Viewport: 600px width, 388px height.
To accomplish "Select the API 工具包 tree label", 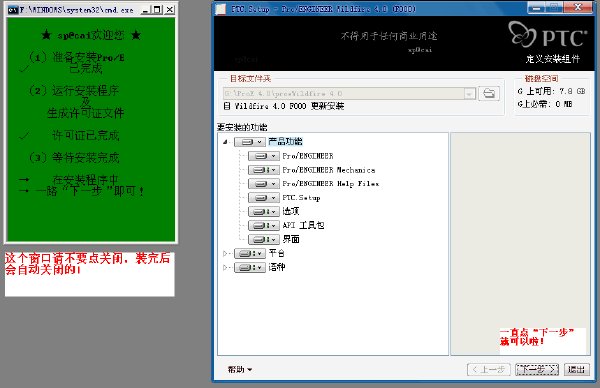I will click(x=303, y=225).
